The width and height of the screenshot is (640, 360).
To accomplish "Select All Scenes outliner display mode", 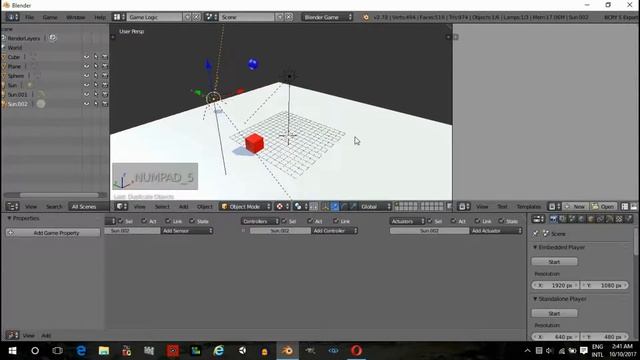I will click(x=88, y=207).
